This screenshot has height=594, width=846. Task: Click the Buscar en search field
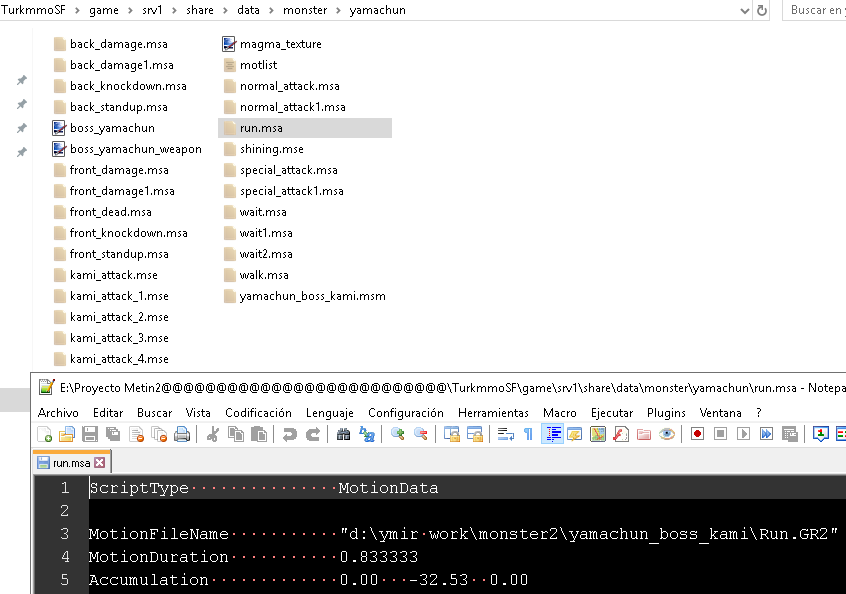click(814, 10)
